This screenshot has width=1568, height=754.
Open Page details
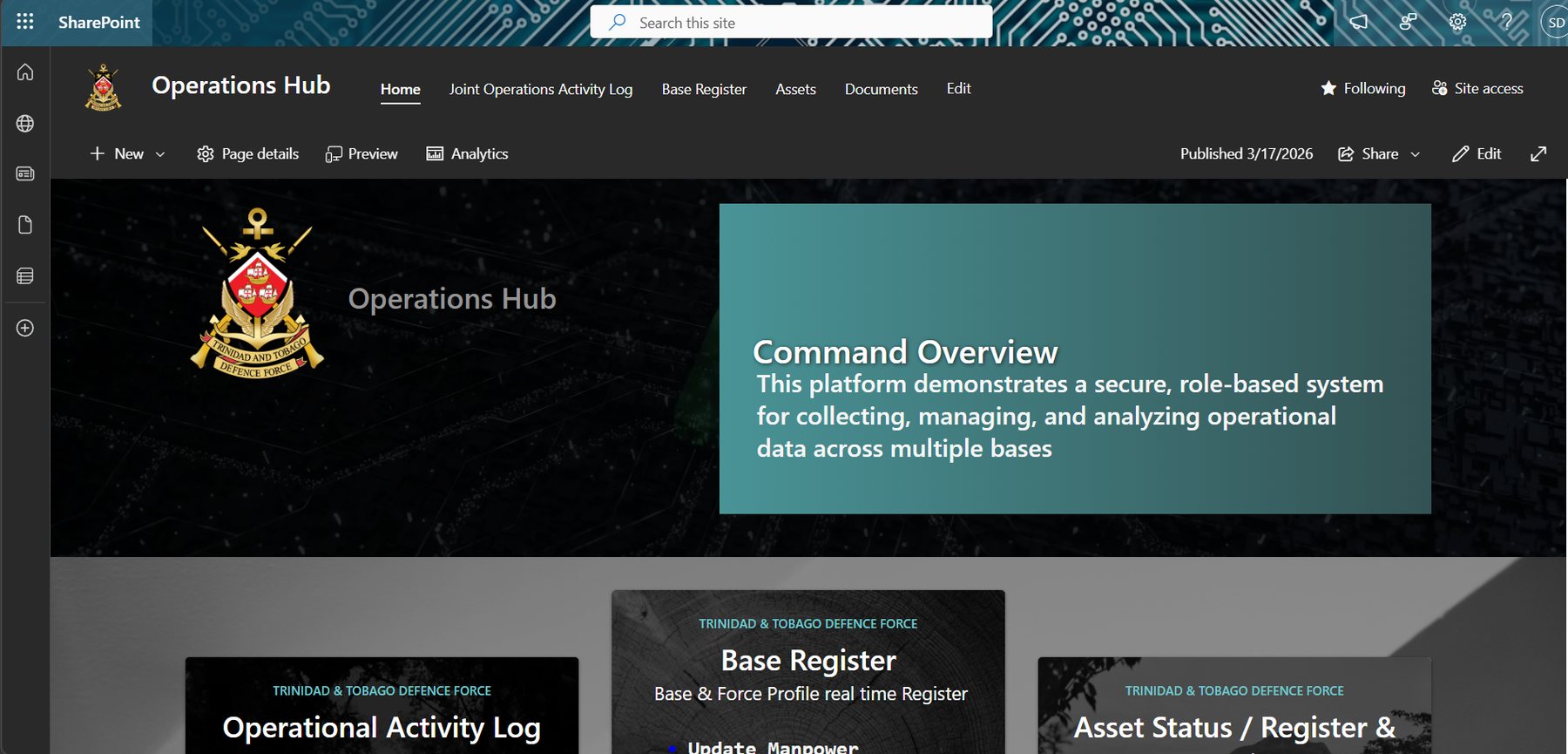coord(248,153)
